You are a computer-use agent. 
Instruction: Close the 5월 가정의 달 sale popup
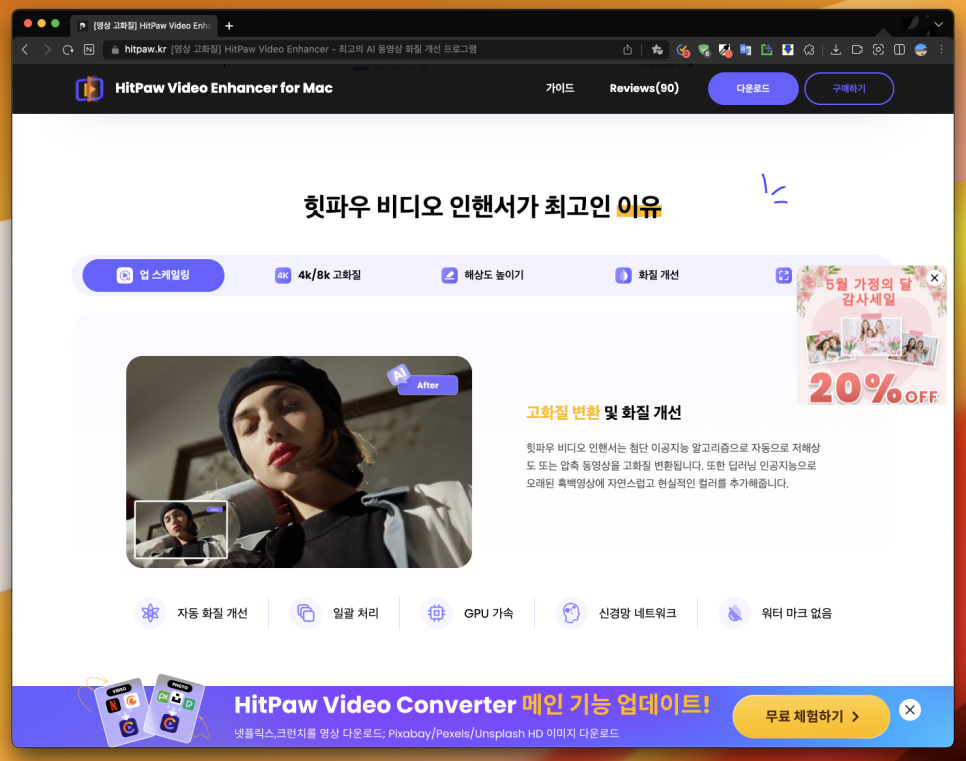pos(935,278)
